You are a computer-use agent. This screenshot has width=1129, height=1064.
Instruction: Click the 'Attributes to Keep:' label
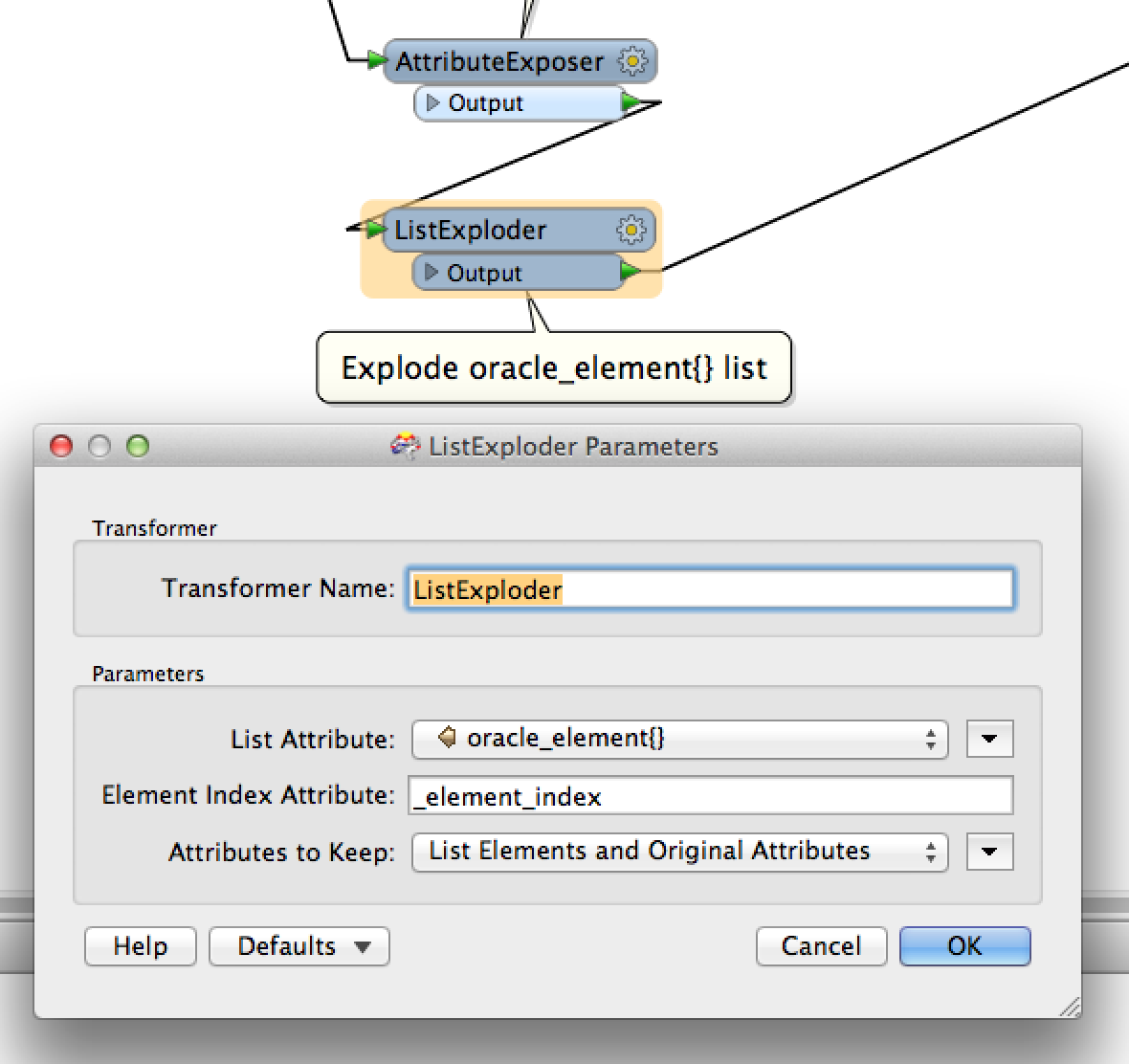tap(282, 853)
